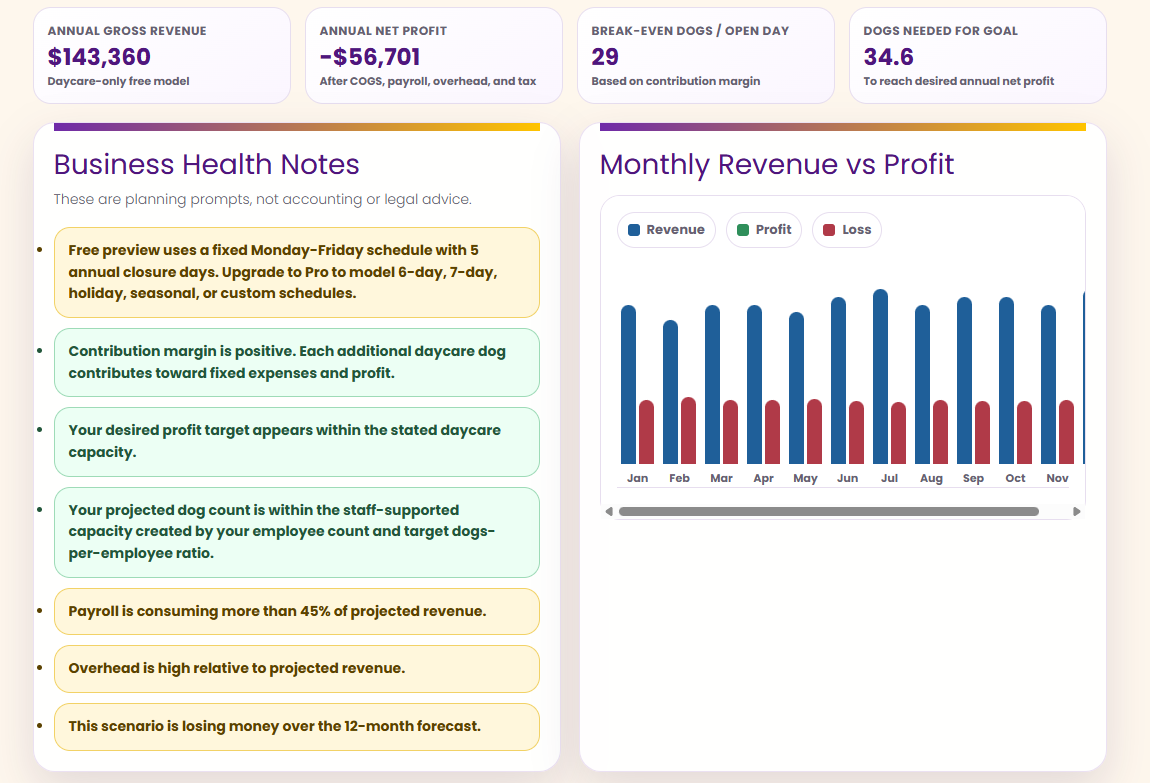The image size is (1150, 783).
Task: Click the Jul axis label
Action: [x=890, y=478]
